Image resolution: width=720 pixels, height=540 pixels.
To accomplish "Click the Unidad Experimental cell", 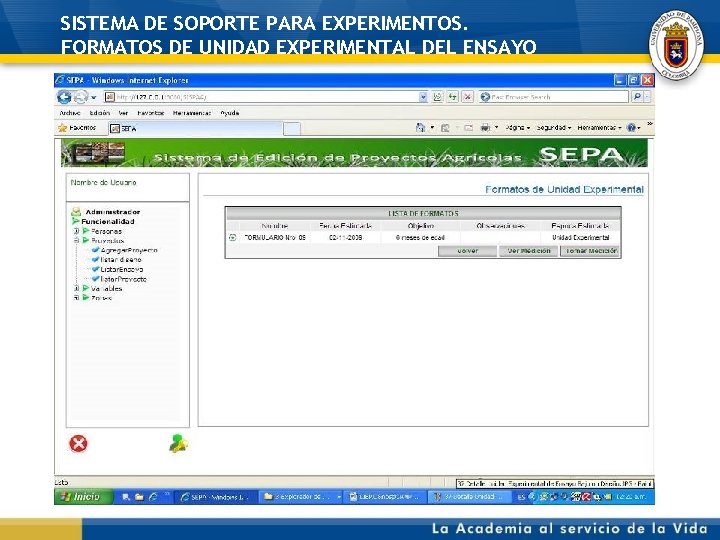I will coord(580,237).
